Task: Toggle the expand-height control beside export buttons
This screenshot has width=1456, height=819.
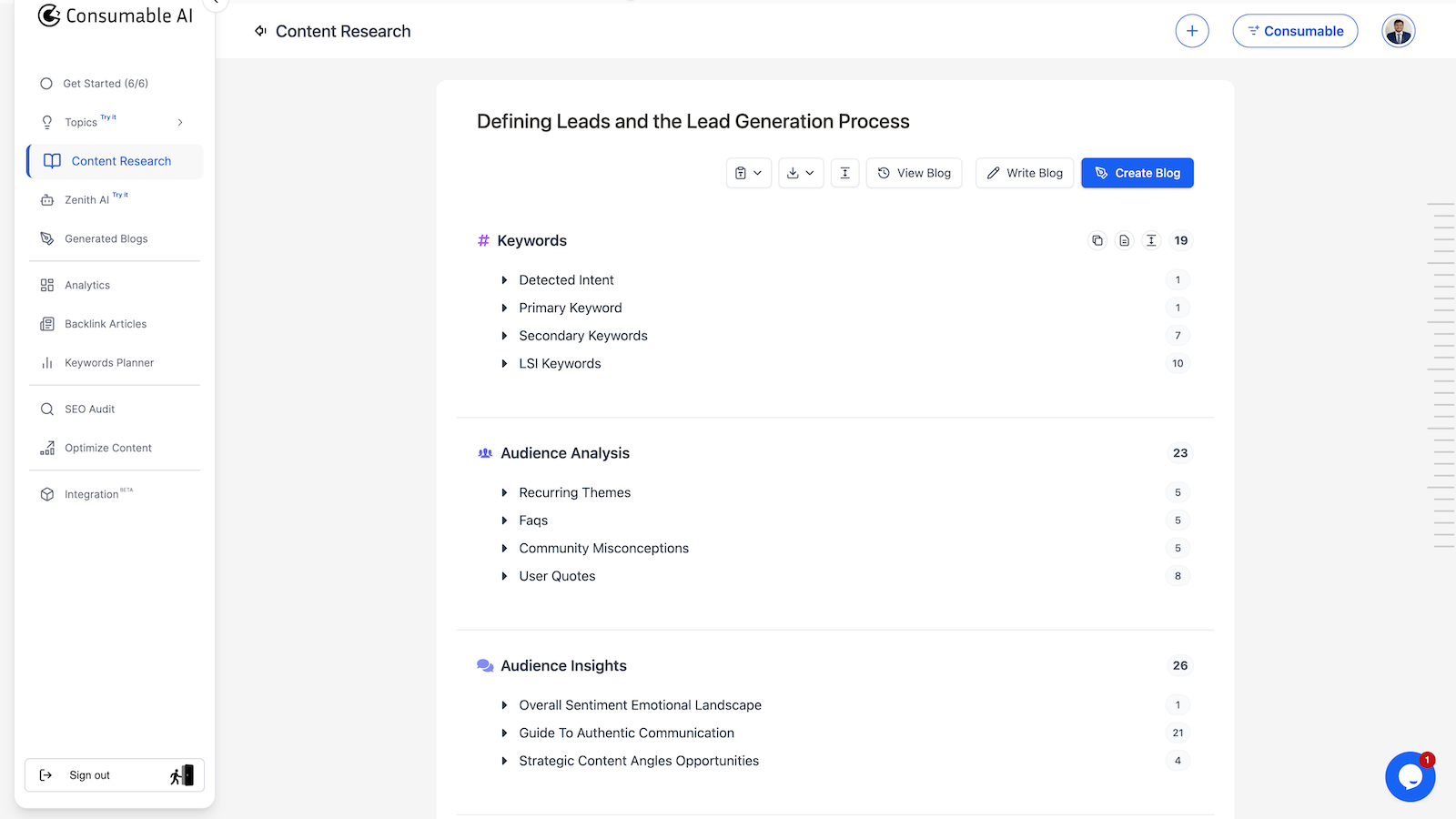Action: click(x=844, y=173)
